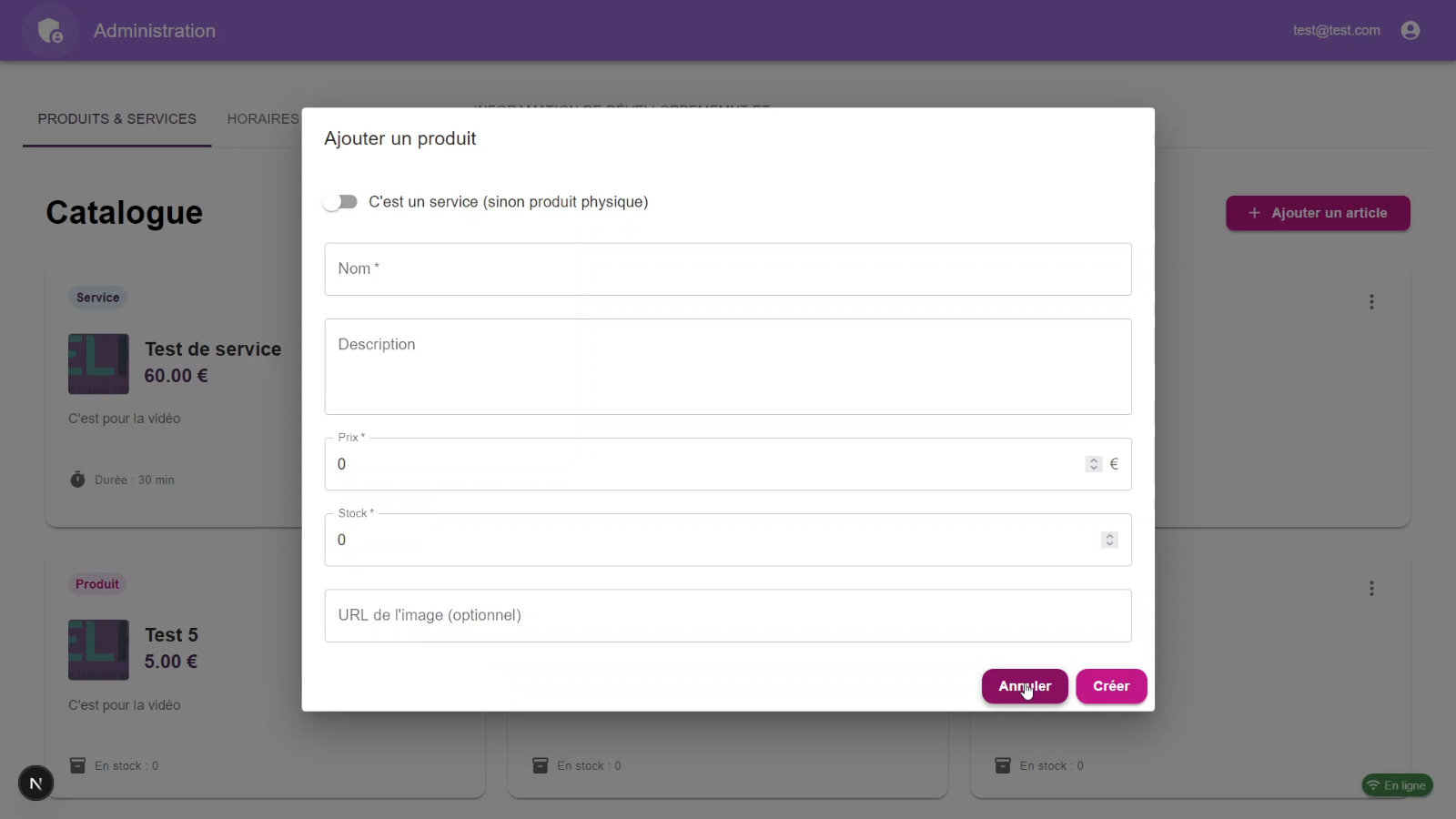Open the Horaires tab
Image resolution: width=1456 pixels, height=819 pixels.
tap(262, 119)
